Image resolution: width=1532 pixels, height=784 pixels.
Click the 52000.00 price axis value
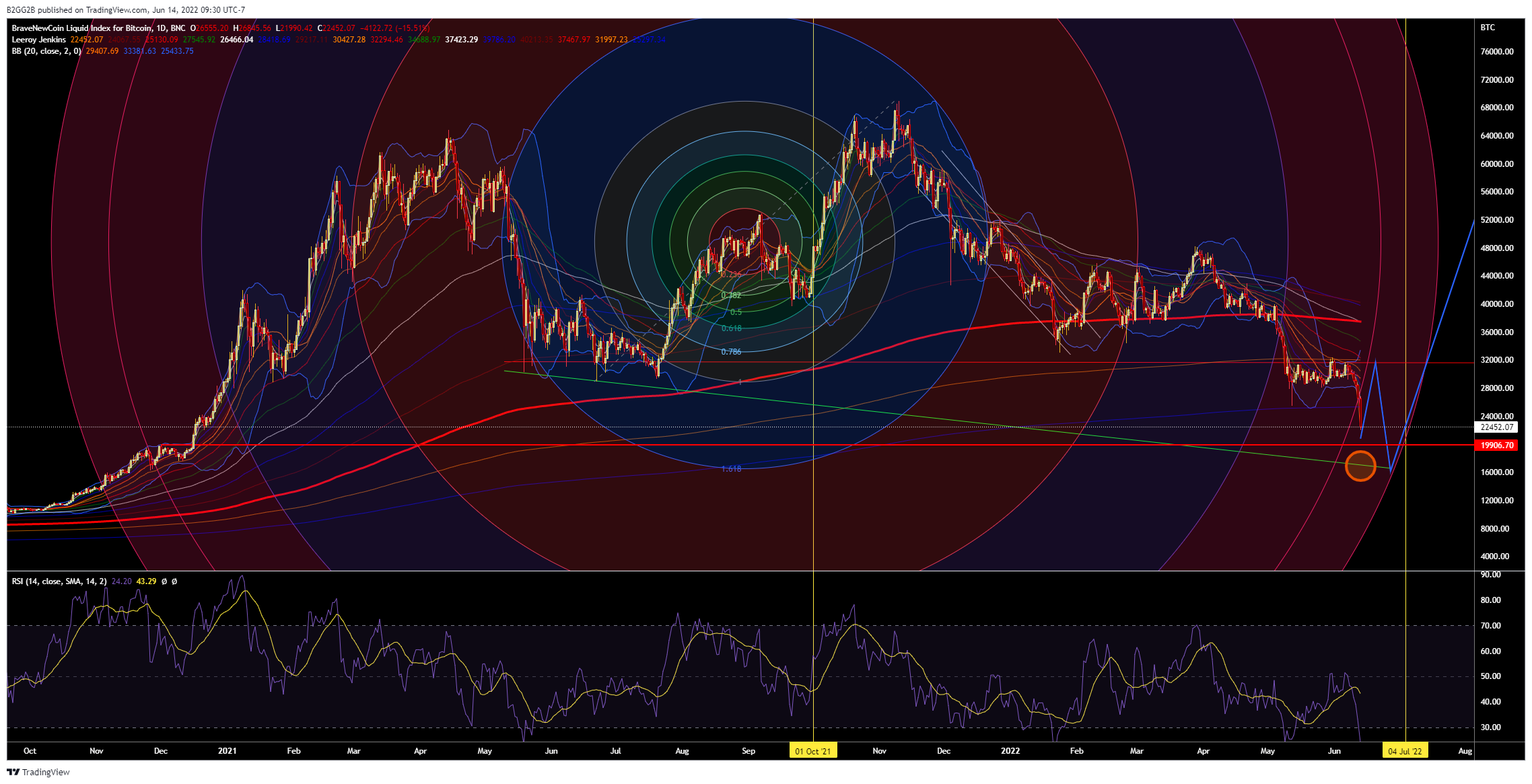(x=1497, y=220)
